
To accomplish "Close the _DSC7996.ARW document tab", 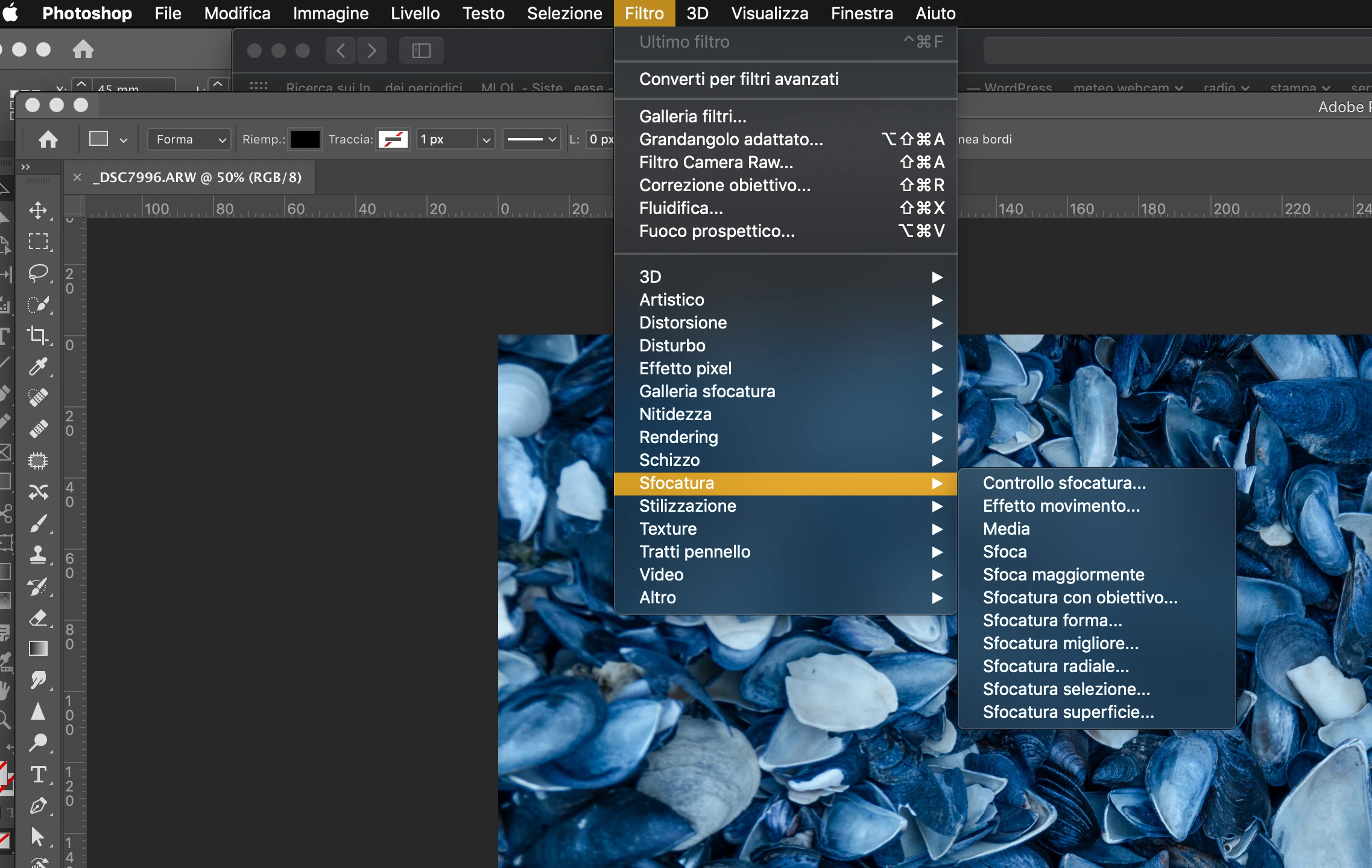I will 77,177.
